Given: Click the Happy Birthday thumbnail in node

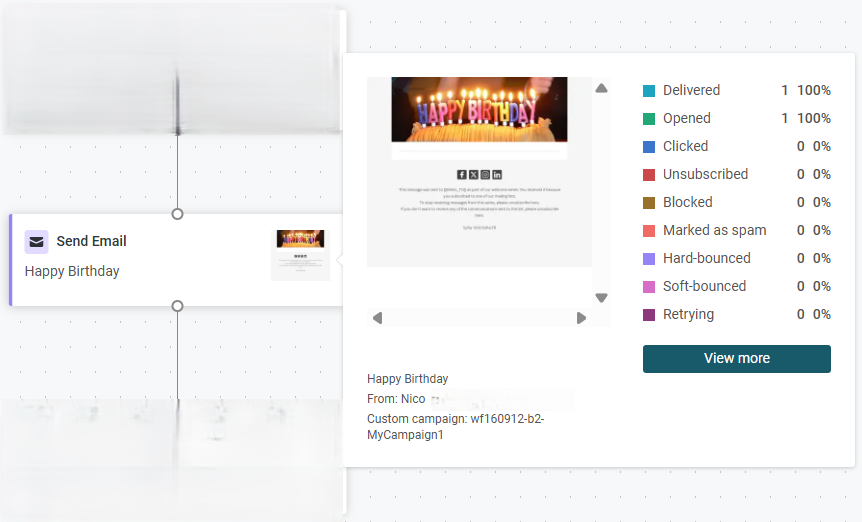Looking at the screenshot, I should coord(300,256).
